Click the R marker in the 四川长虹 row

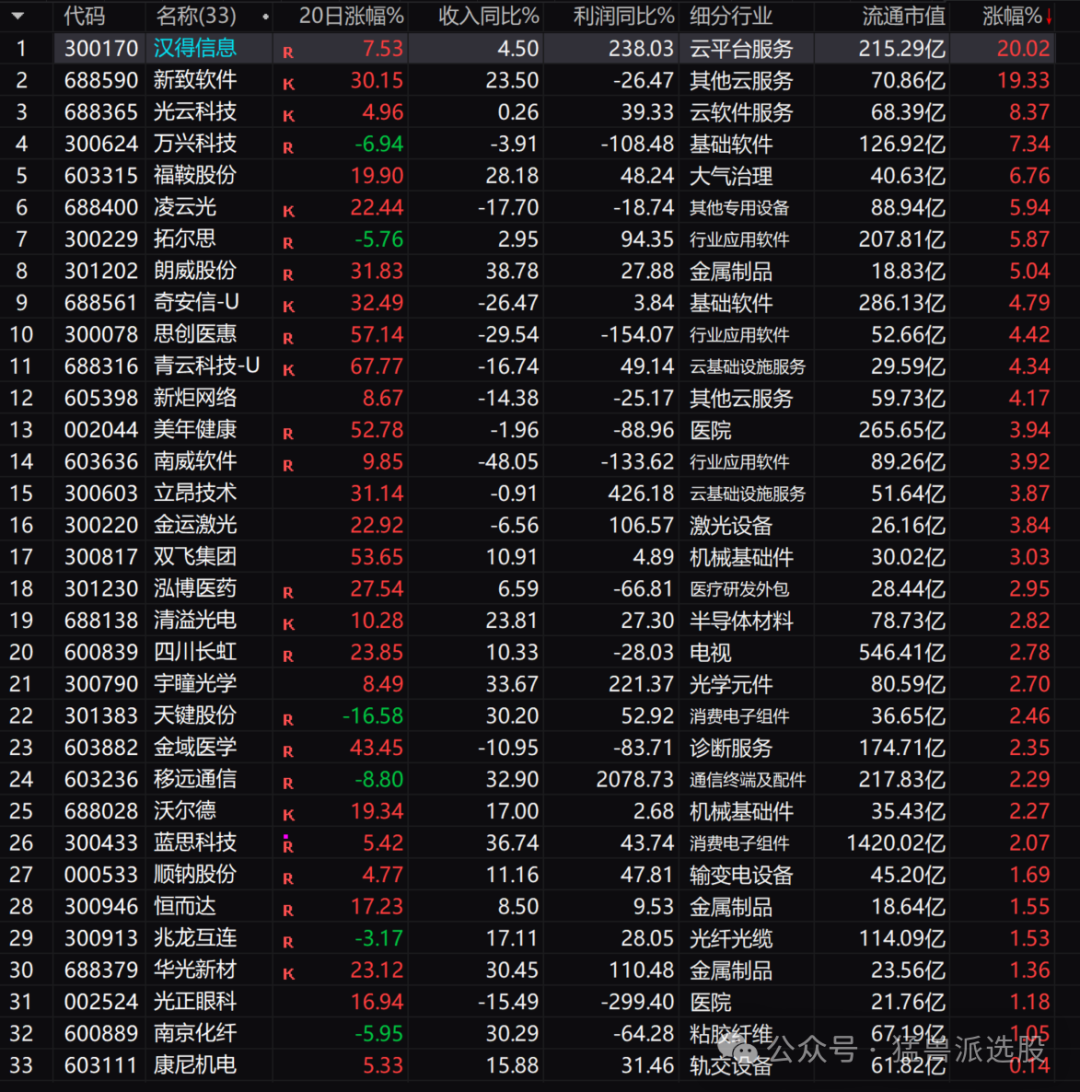288,657
